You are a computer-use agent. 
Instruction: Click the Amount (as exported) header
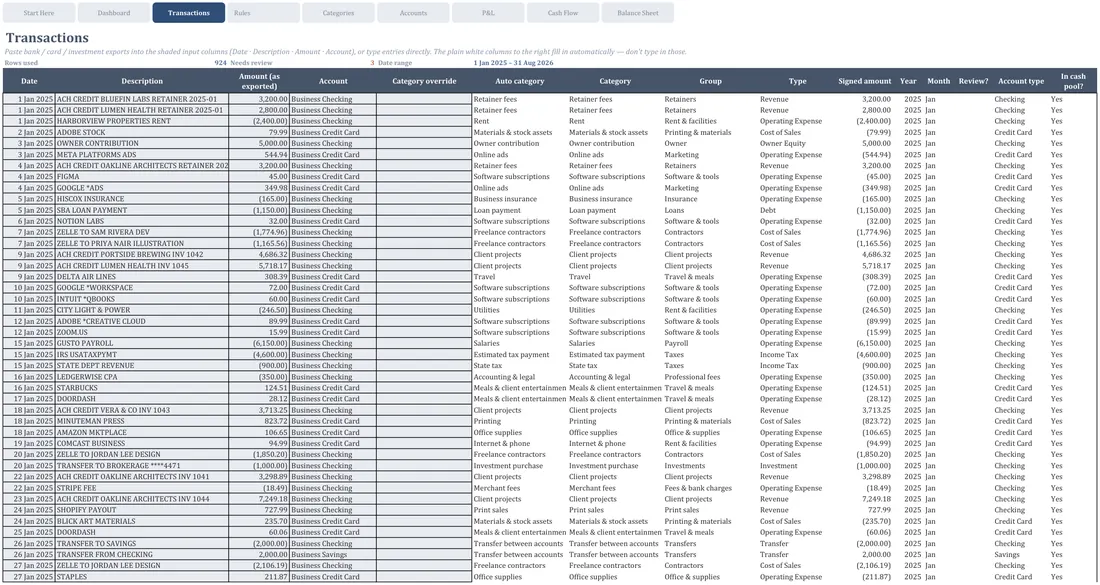coord(259,81)
